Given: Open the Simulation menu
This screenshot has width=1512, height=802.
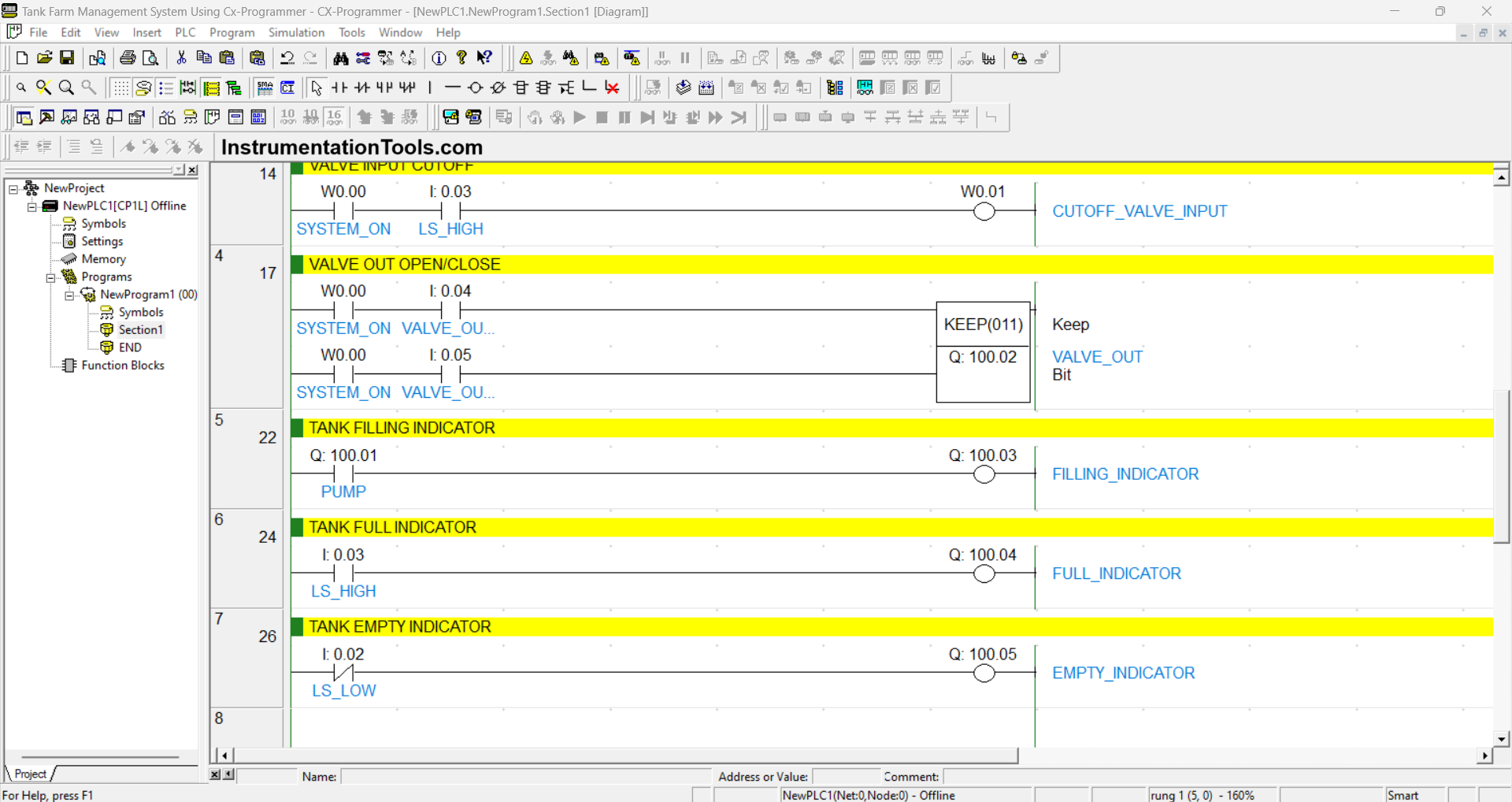Looking at the screenshot, I should pos(296,32).
